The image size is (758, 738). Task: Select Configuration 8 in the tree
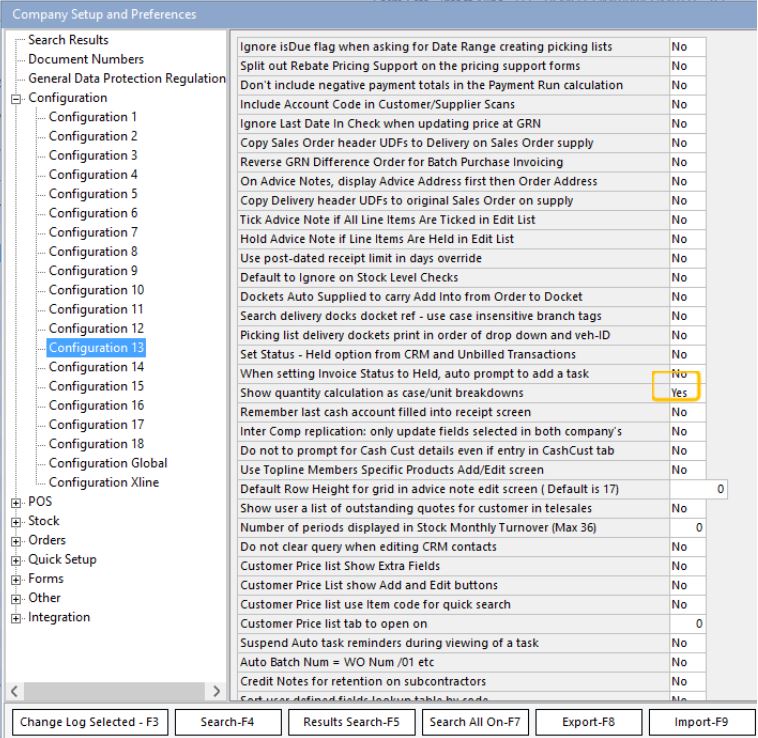click(x=93, y=251)
